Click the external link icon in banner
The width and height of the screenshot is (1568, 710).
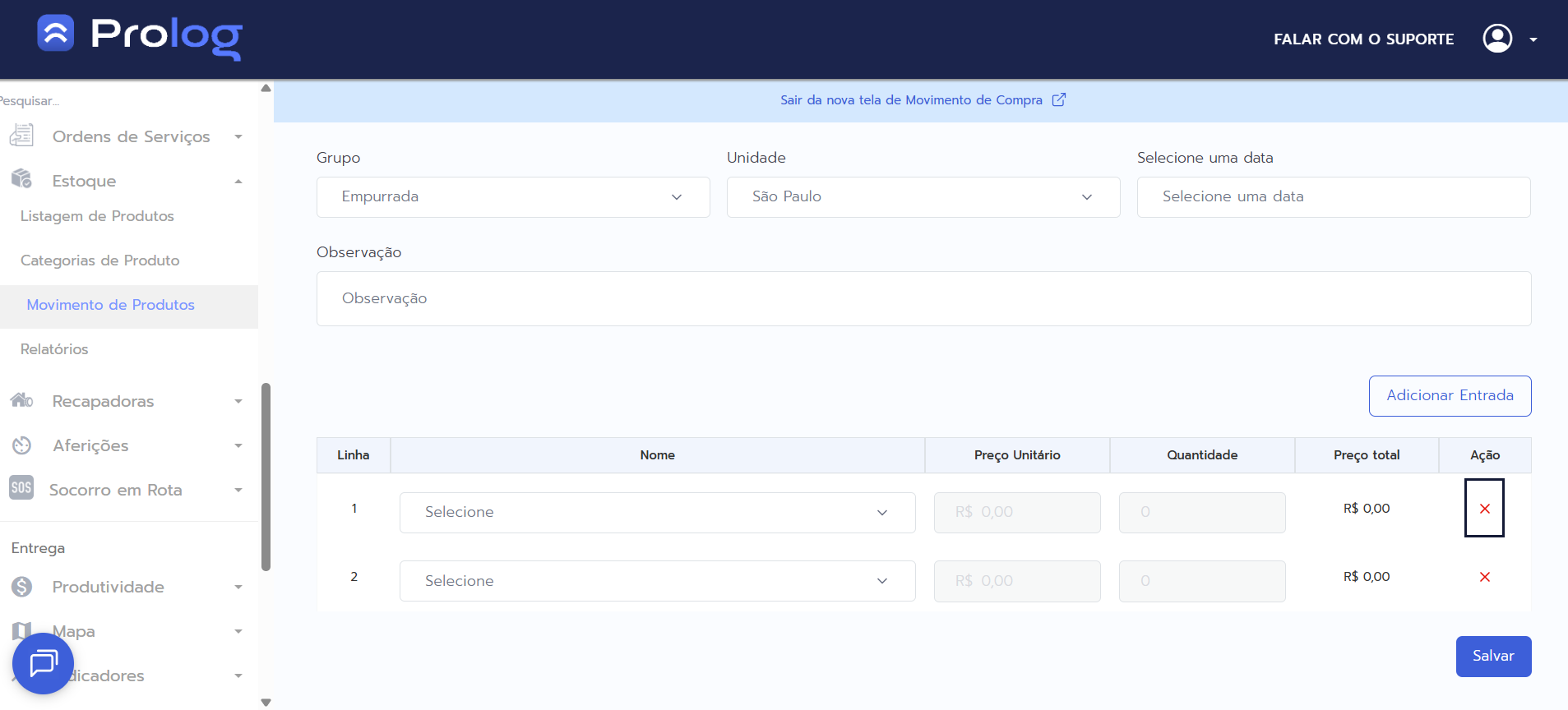coord(1059,99)
